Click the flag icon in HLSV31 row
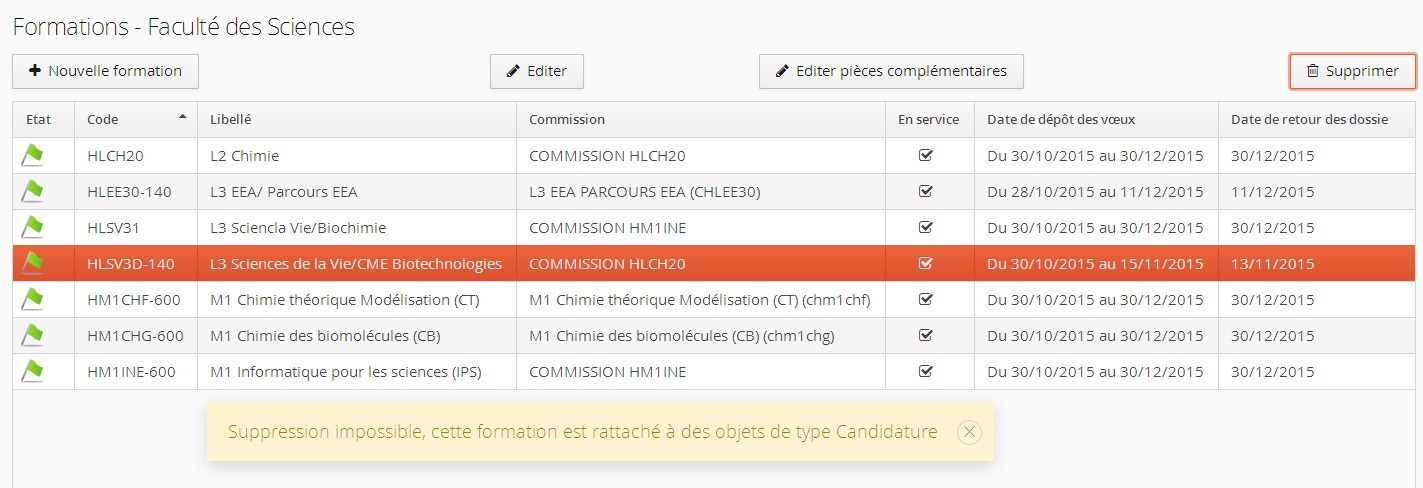 coord(33,227)
